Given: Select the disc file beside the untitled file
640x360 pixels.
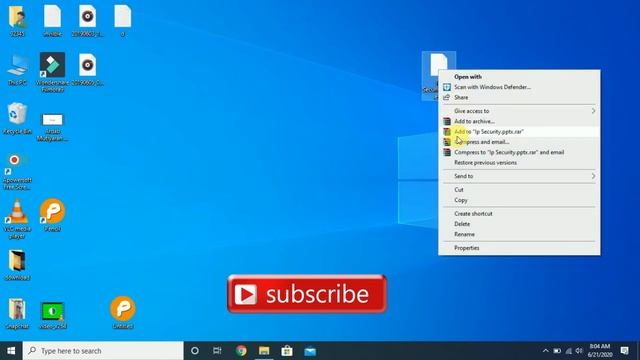Looking at the screenshot, I should (x=87, y=17).
